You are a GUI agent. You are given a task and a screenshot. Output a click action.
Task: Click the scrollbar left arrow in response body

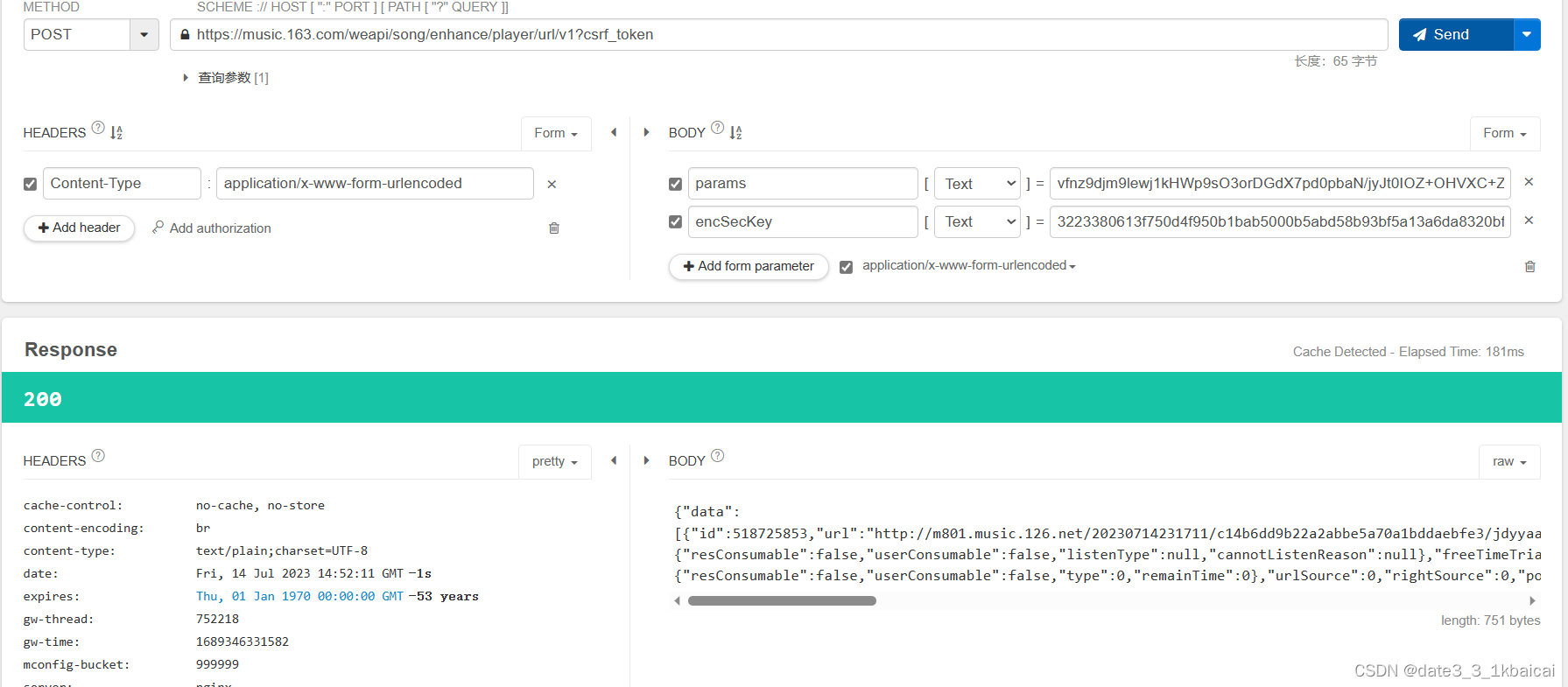pos(677,600)
